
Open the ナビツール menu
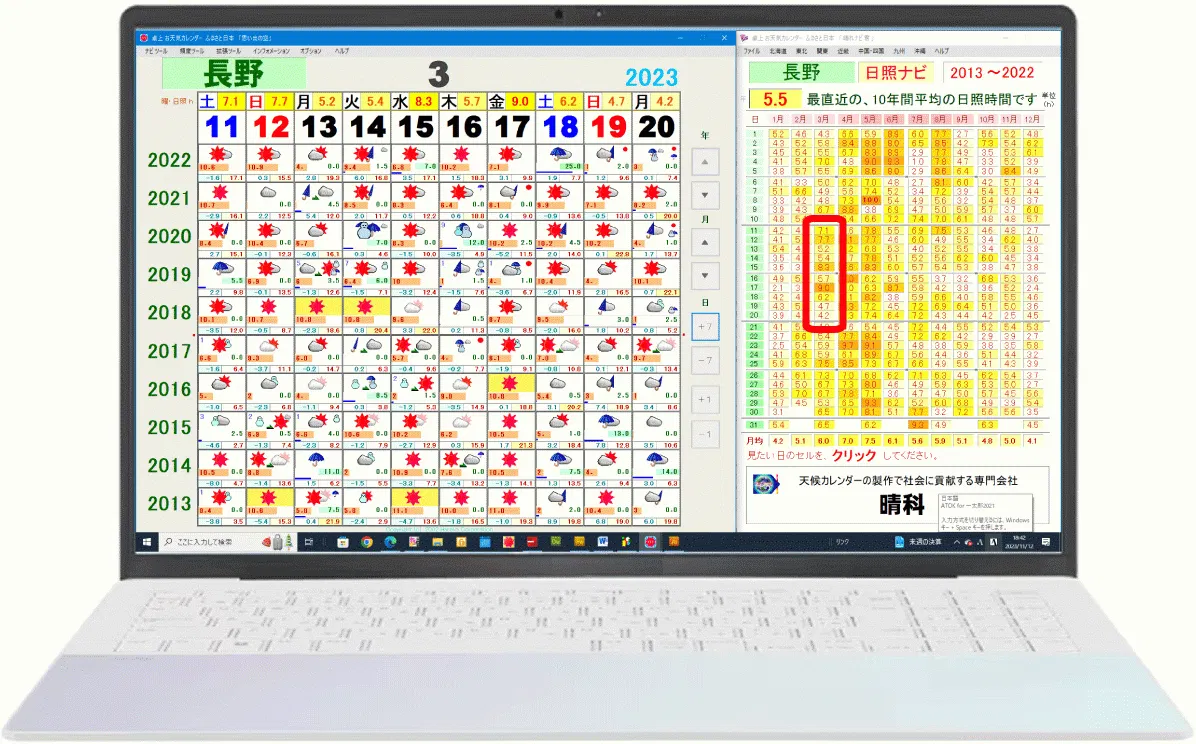156,50
